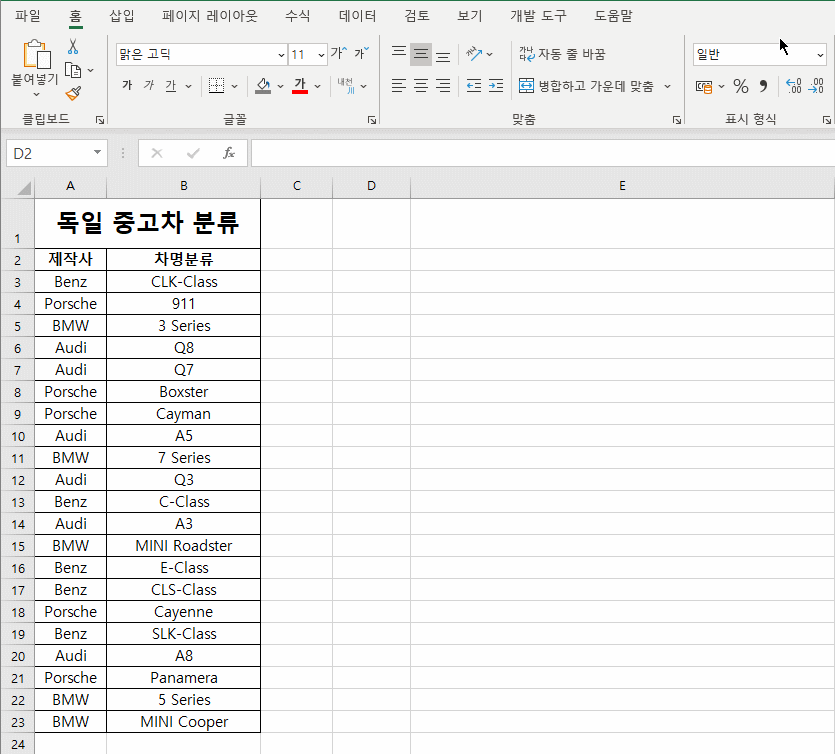The width and height of the screenshot is (835, 754).
Task: Switch to the 데이터 tab
Action: (358, 16)
